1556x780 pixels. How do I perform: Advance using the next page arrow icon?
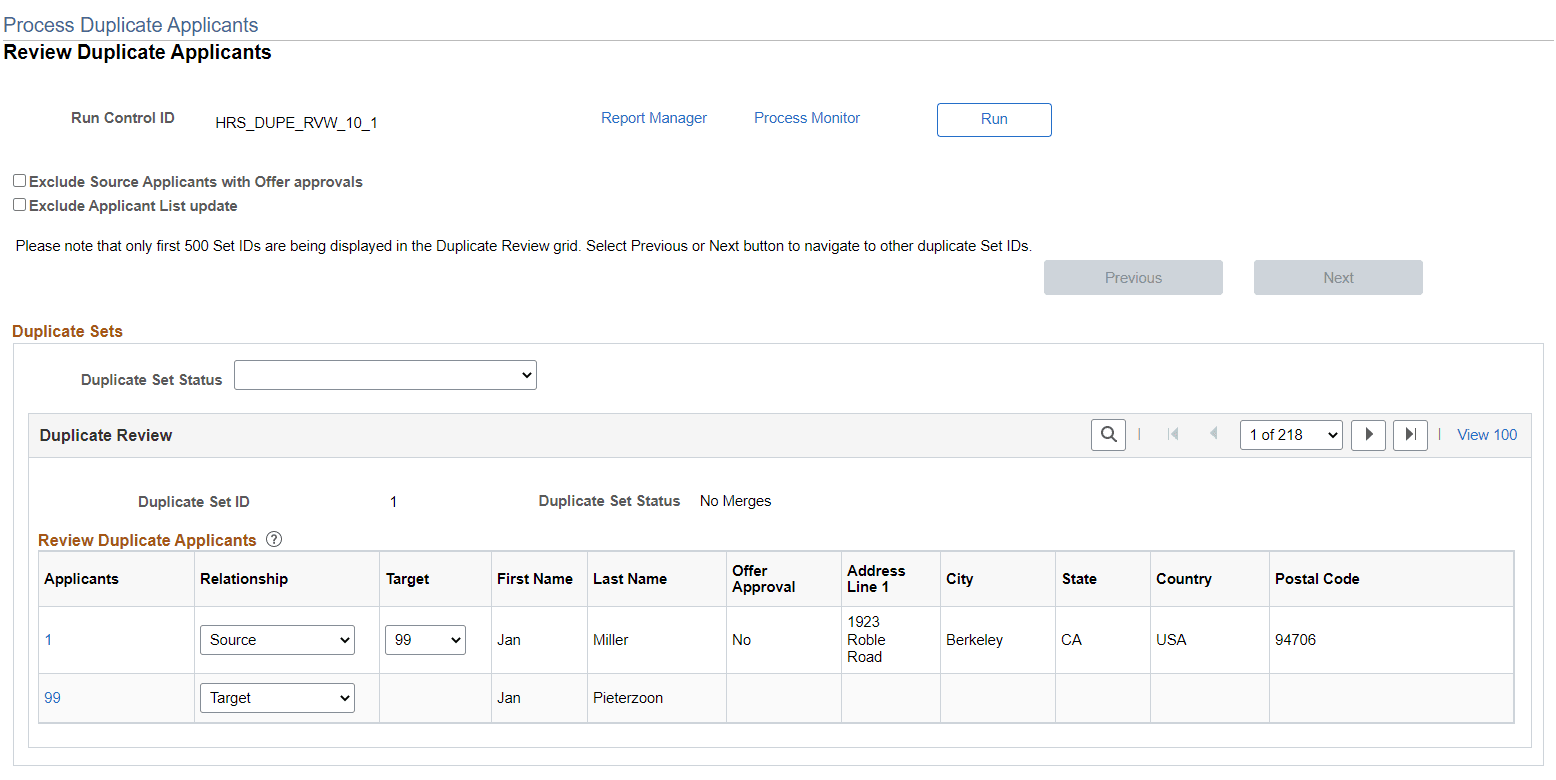pos(1368,434)
